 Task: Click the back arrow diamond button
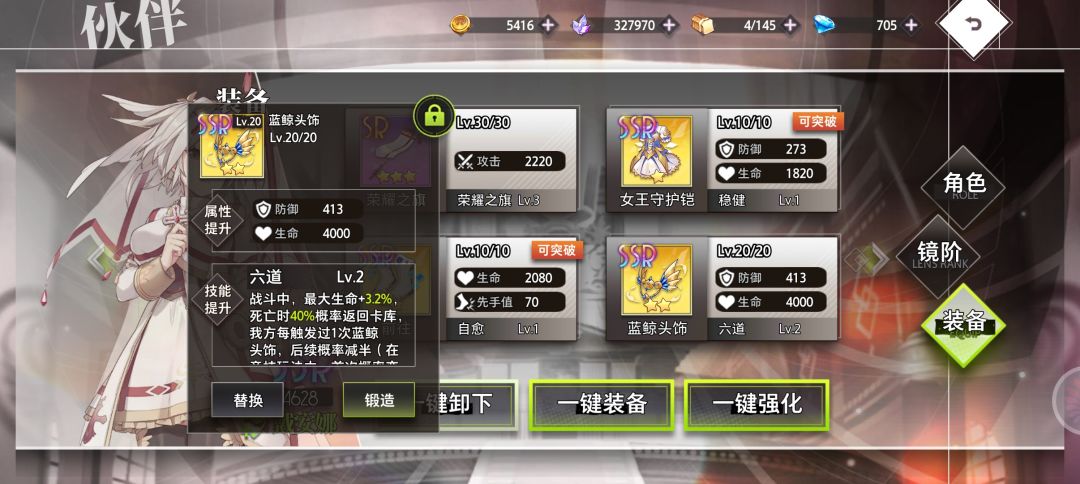(973, 25)
